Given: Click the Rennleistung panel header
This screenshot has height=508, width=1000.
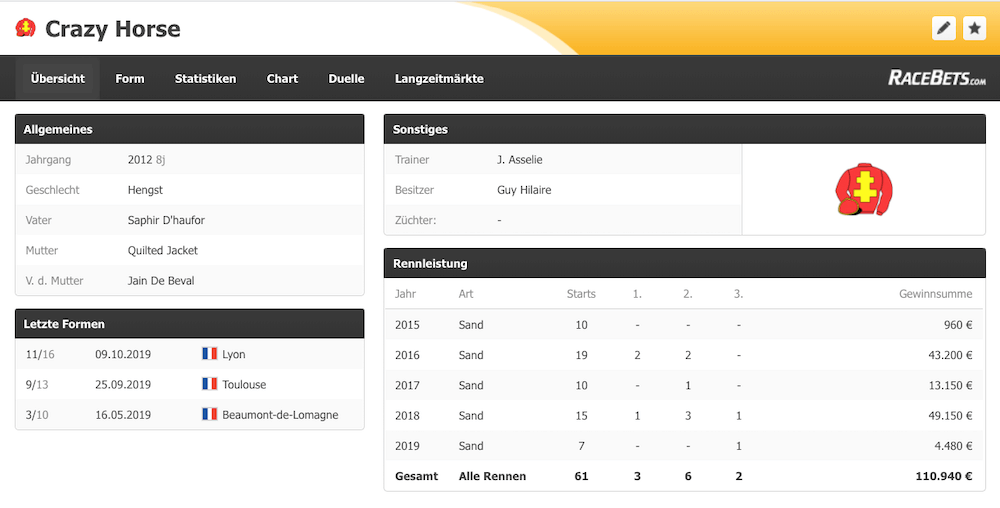Looking at the screenshot, I should (x=684, y=263).
